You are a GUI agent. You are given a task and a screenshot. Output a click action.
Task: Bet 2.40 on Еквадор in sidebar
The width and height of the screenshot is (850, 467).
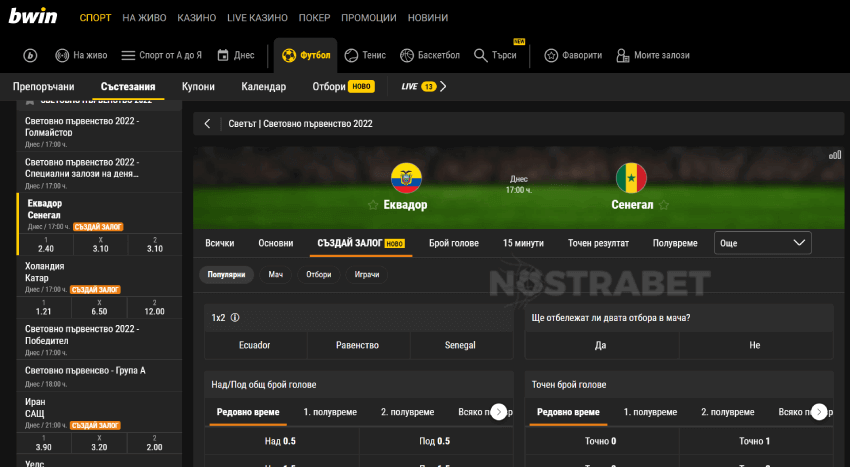(x=46, y=245)
